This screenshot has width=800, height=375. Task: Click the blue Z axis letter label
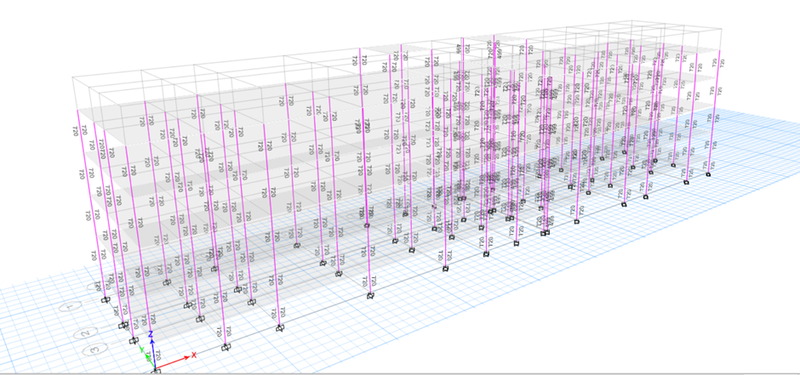click(x=151, y=334)
